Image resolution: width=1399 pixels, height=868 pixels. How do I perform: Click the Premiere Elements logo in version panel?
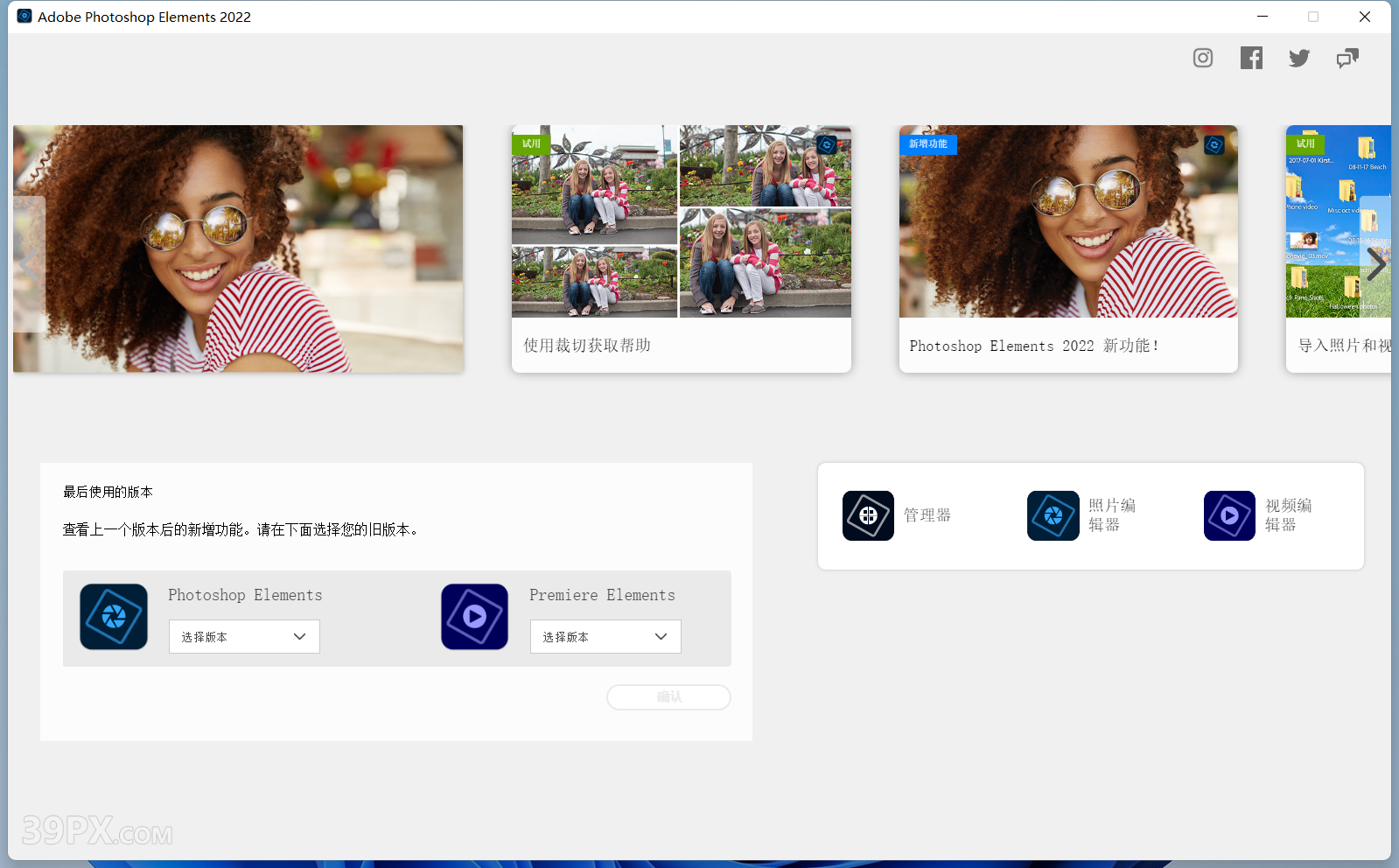pyautogui.click(x=474, y=617)
